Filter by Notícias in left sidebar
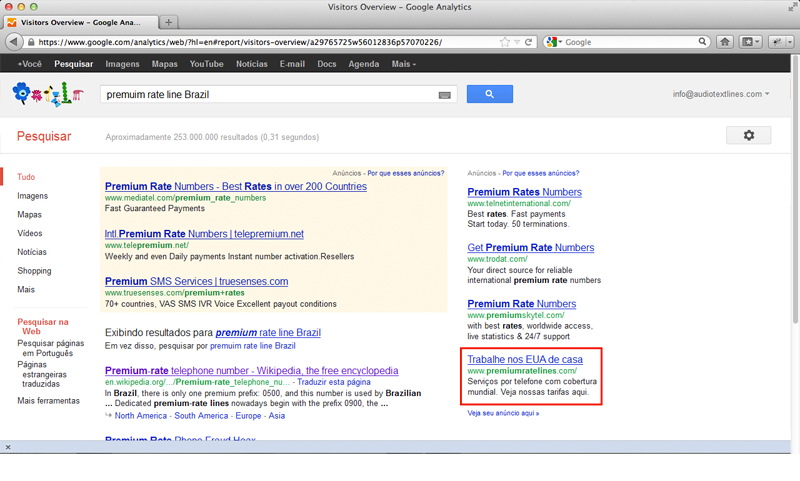800x481 pixels. pos(32,252)
